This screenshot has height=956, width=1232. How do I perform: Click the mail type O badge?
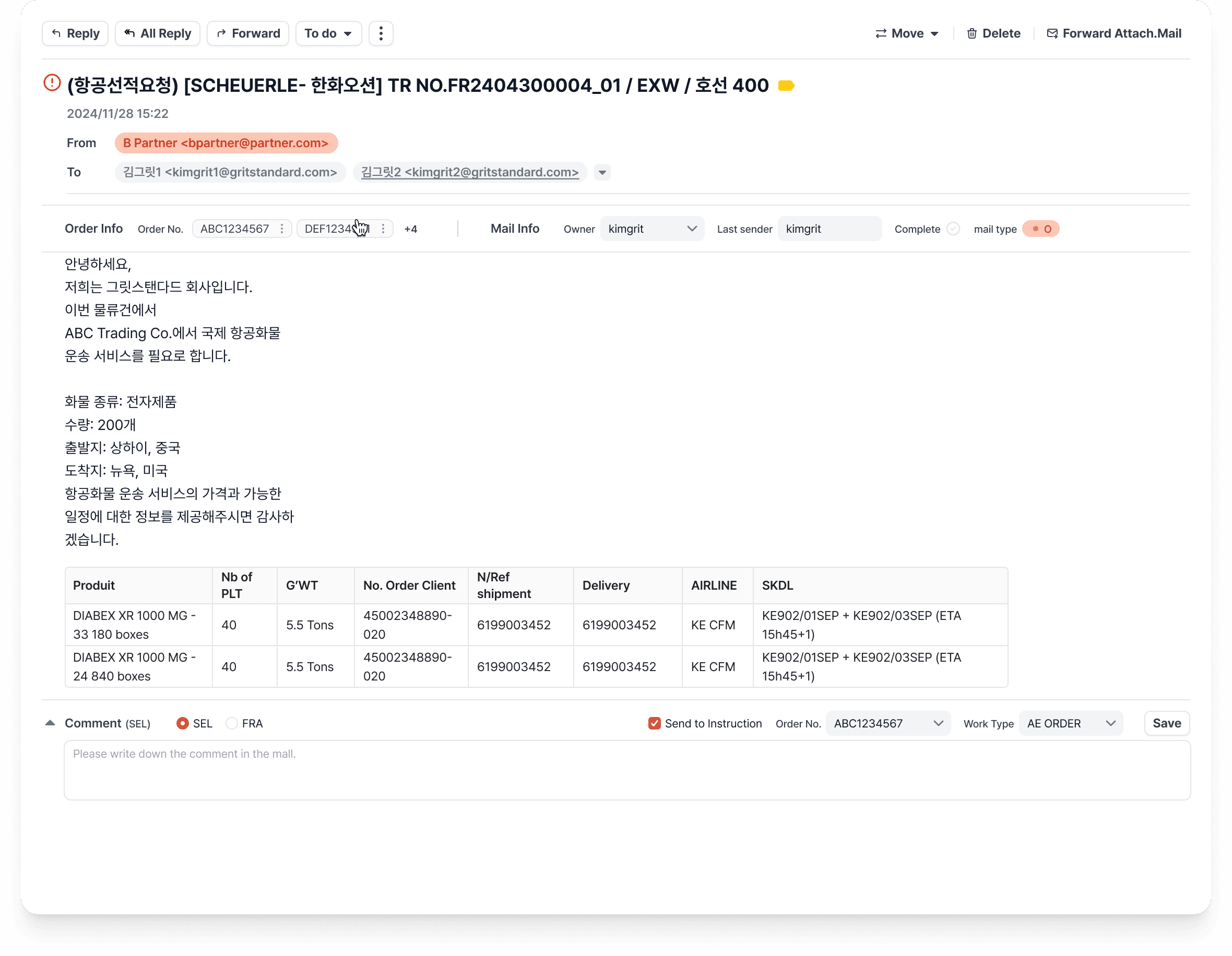click(x=1041, y=229)
